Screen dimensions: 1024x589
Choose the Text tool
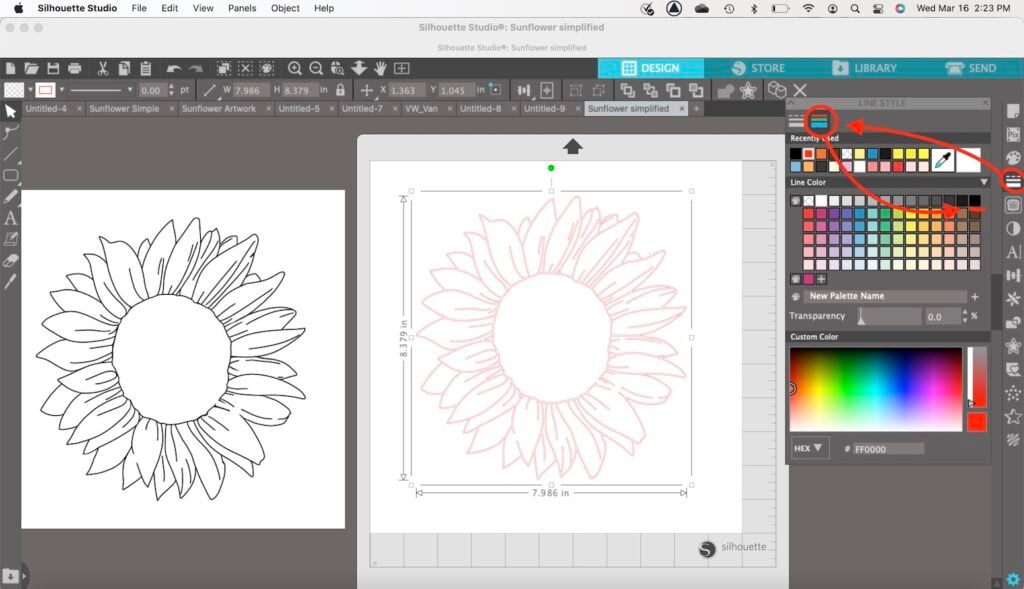point(10,218)
